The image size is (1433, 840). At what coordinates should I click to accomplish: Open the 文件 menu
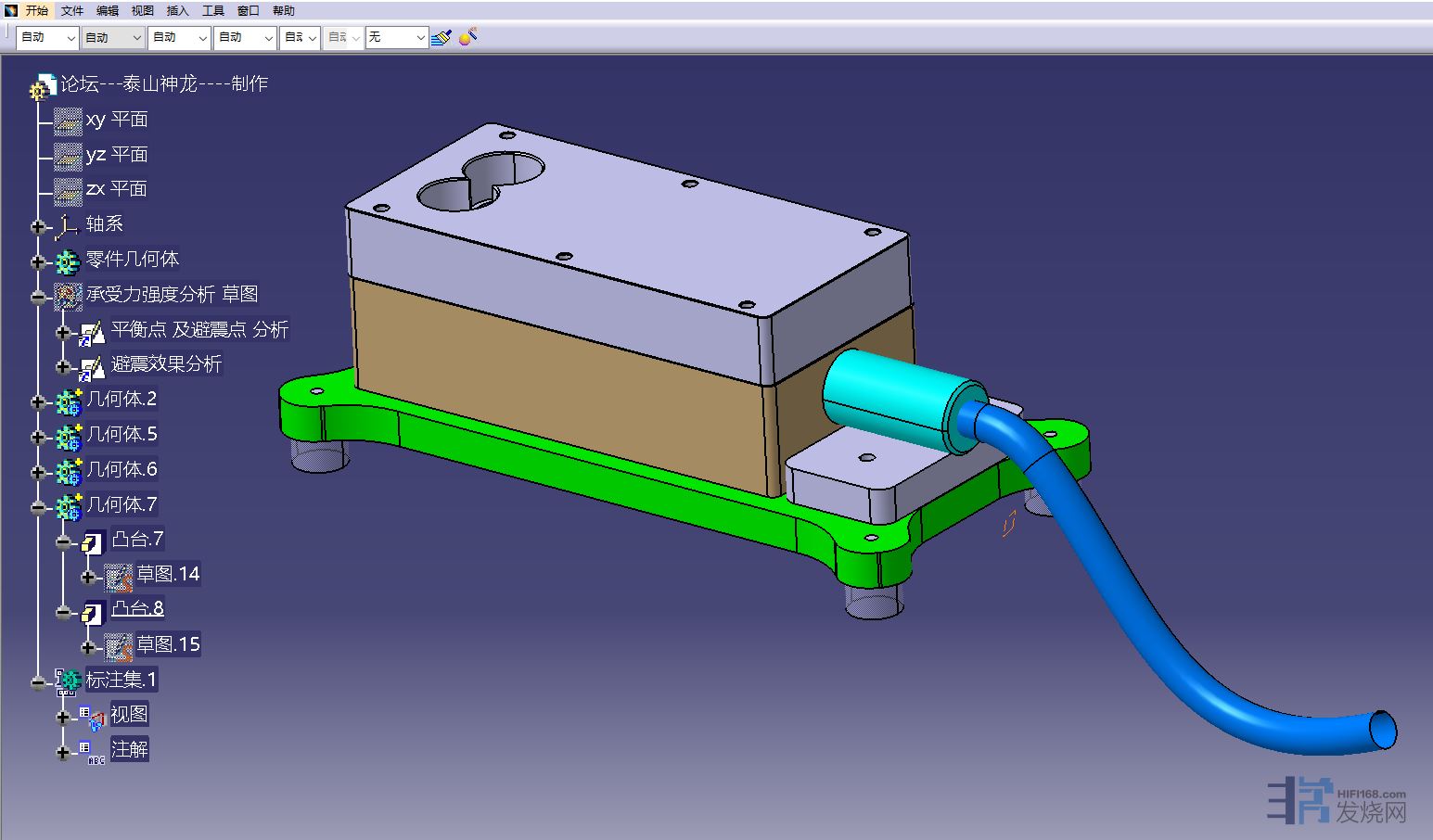72,11
